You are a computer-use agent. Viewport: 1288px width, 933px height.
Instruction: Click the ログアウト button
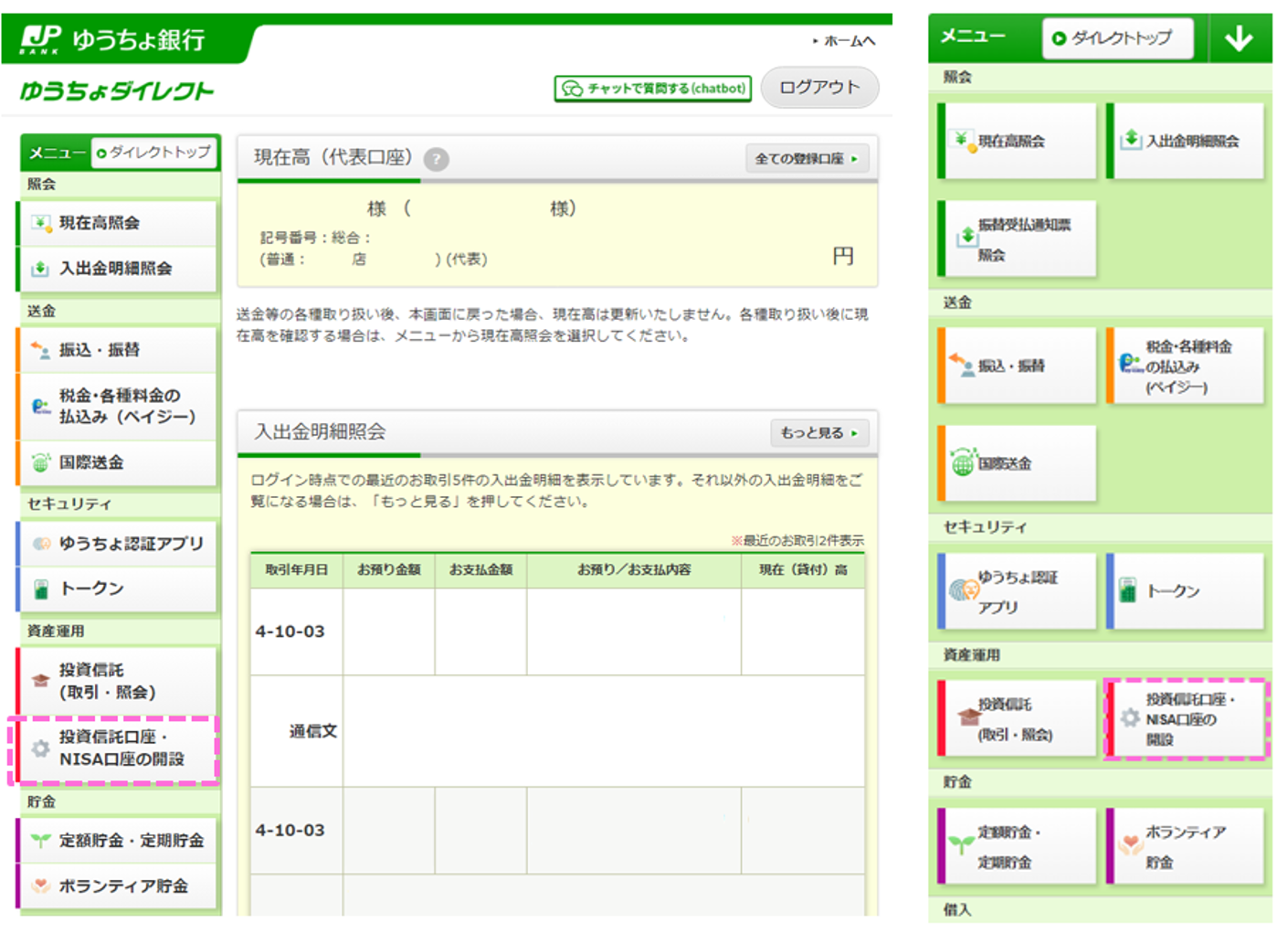819,88
